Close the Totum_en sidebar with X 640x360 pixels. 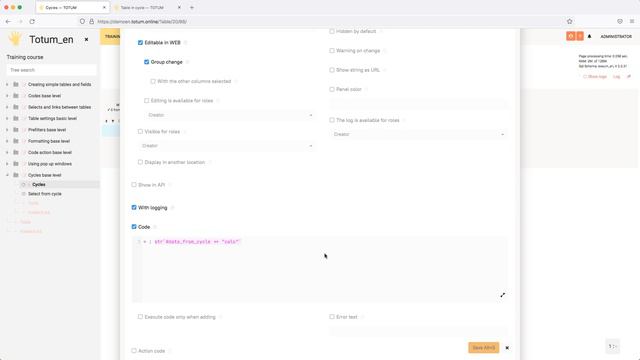click(x=86, y=40)
